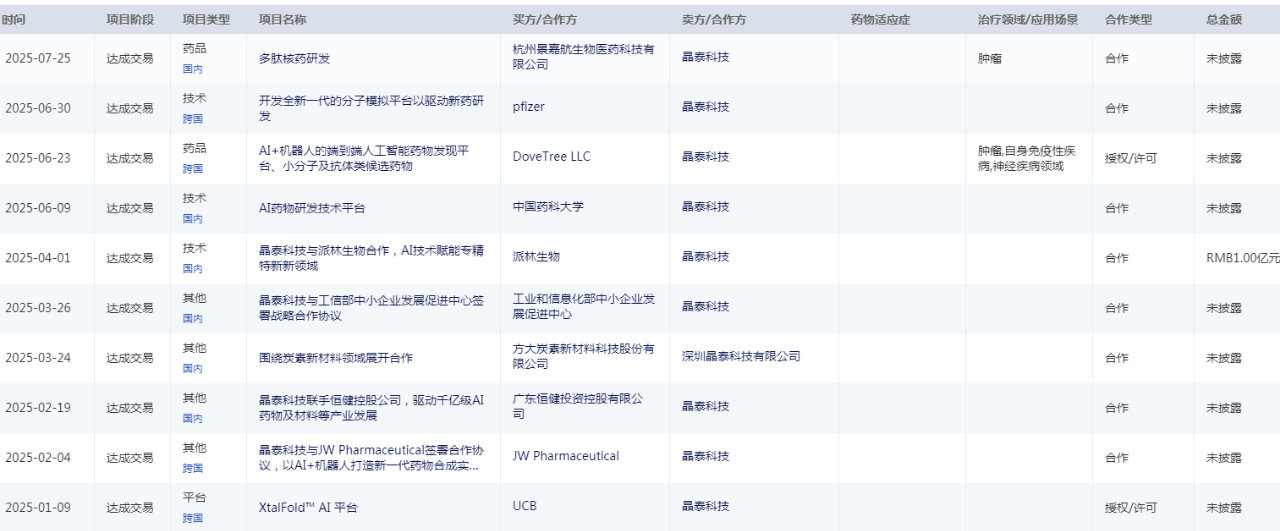Click the 合作类型 column header
The image size is (1280, 531).
click(1129, 20)
